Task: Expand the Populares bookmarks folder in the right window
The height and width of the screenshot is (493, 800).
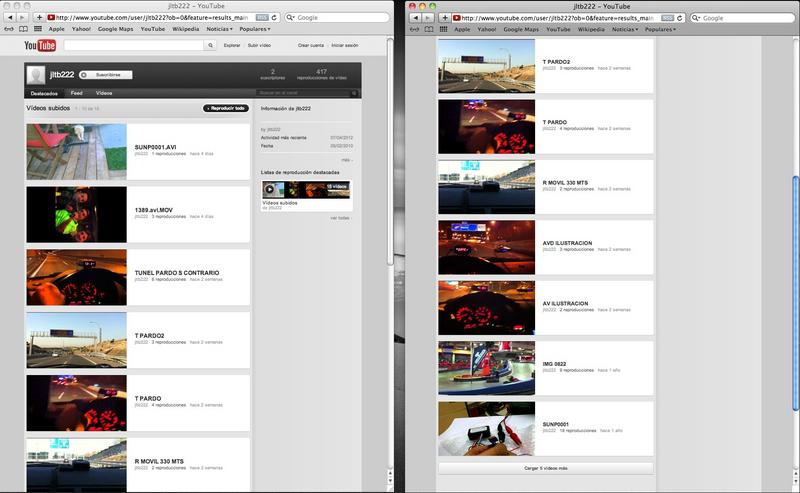Action: tap(662, 29)
